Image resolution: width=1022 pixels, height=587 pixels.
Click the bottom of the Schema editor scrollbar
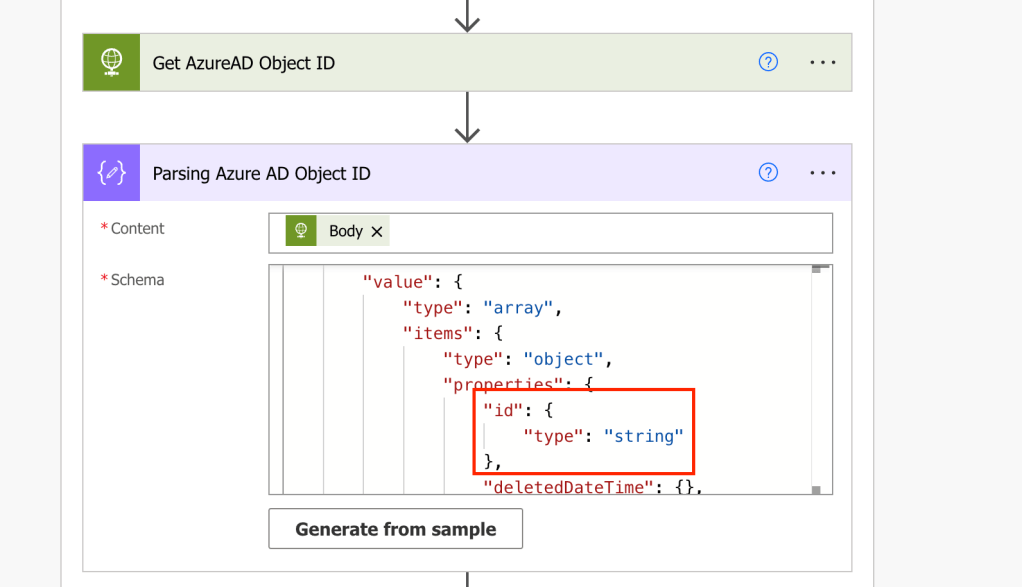(x=816, y=489)
